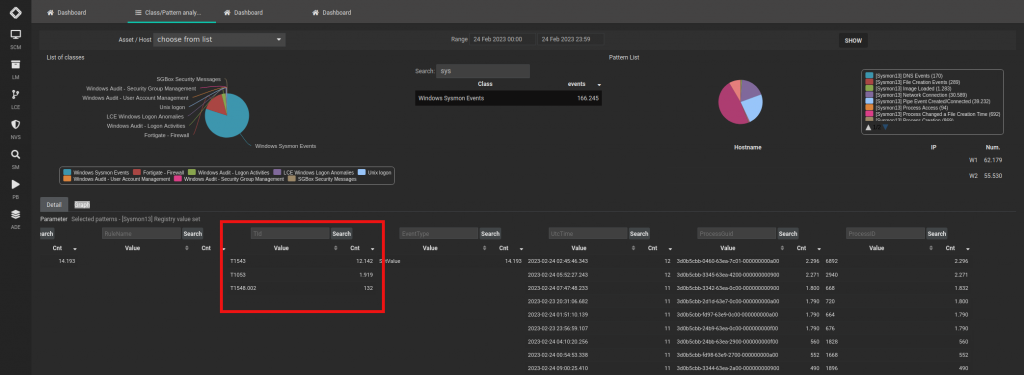This screenshot has height=375, width=1024.
Task: Click the SHOW button
Action: [853, 41]
